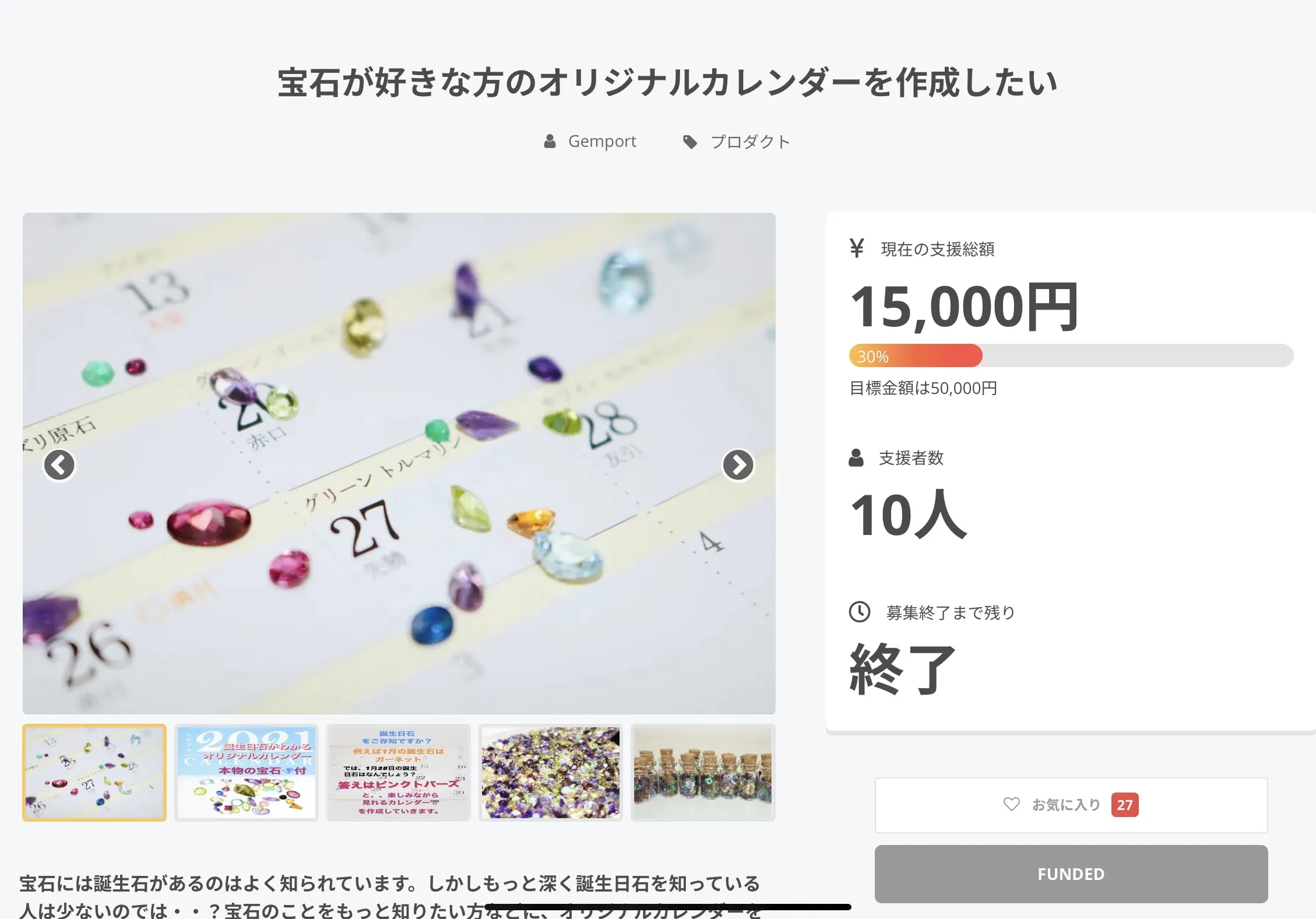
Task: Click the yen icon for 現在の支援総額
Action: 857,248
